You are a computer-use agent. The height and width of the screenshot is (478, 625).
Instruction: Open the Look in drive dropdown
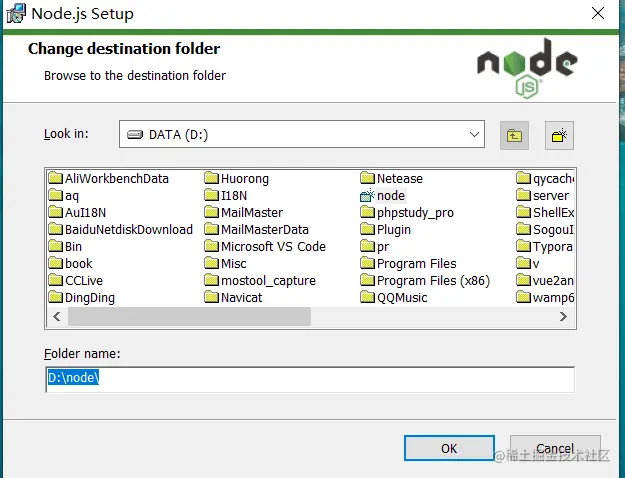click(x=302, y=134)
